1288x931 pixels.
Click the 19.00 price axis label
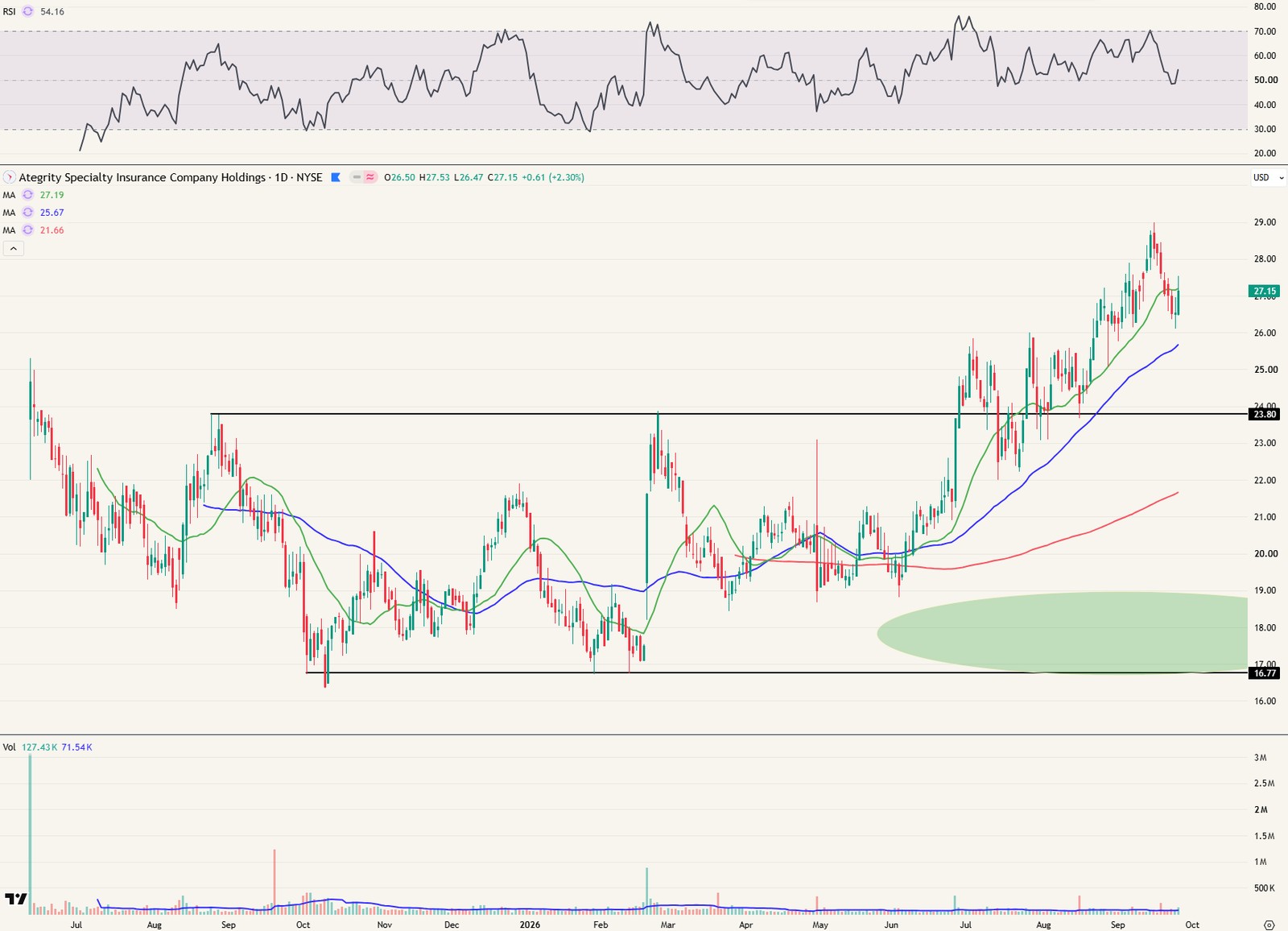[x=1265, y=590]
